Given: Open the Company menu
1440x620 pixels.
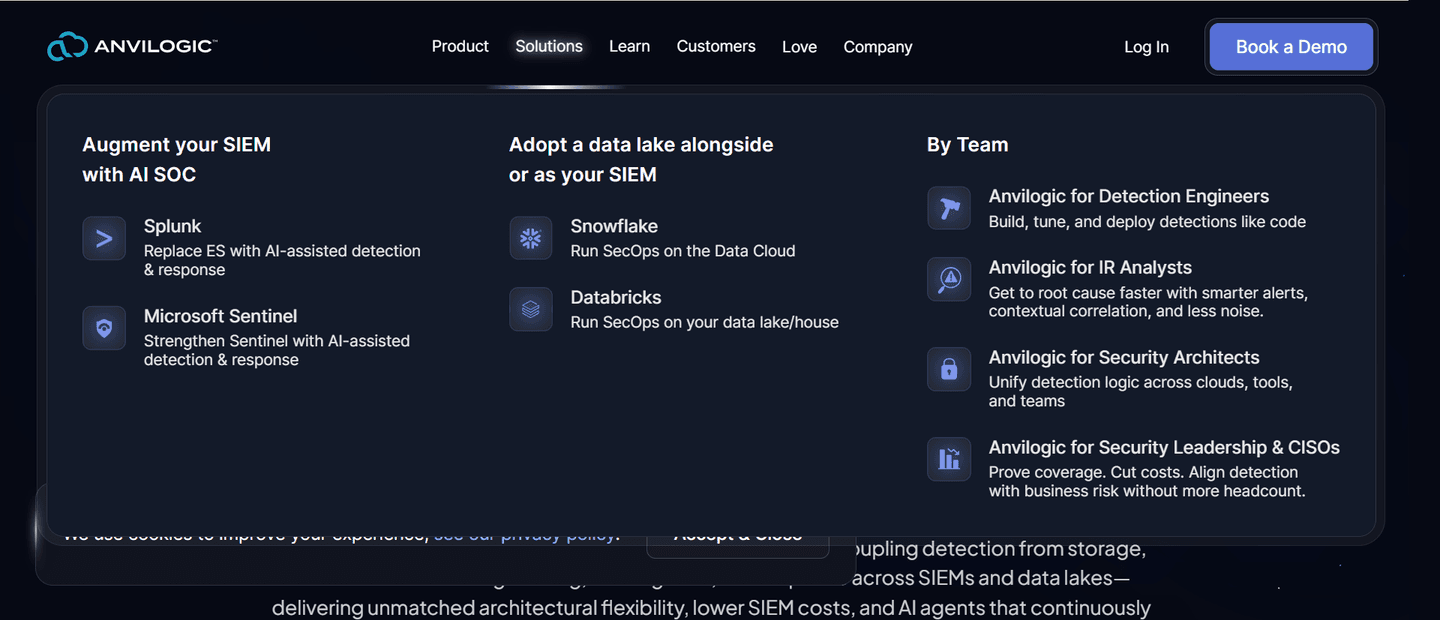Looking at the screenshot, I should pyautogui.click(x=878, y=47).
